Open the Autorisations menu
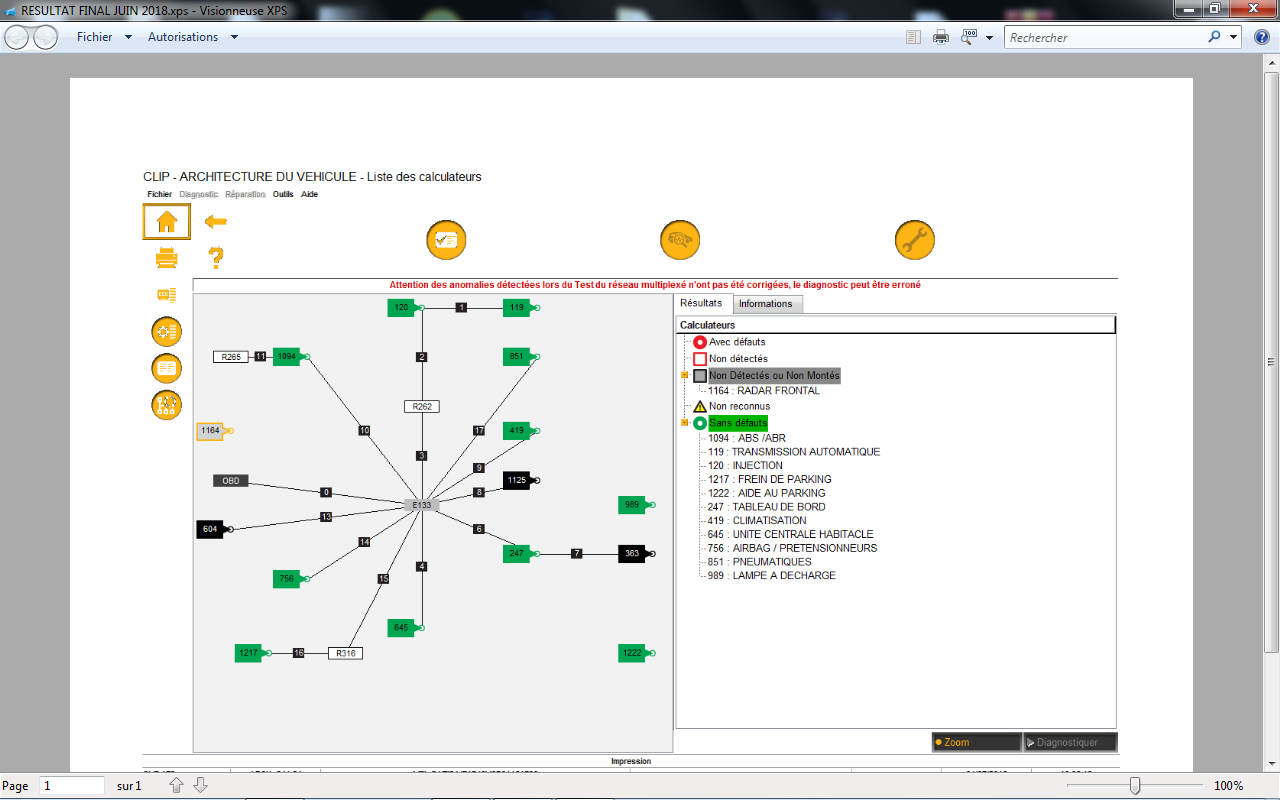 [192, 37]
